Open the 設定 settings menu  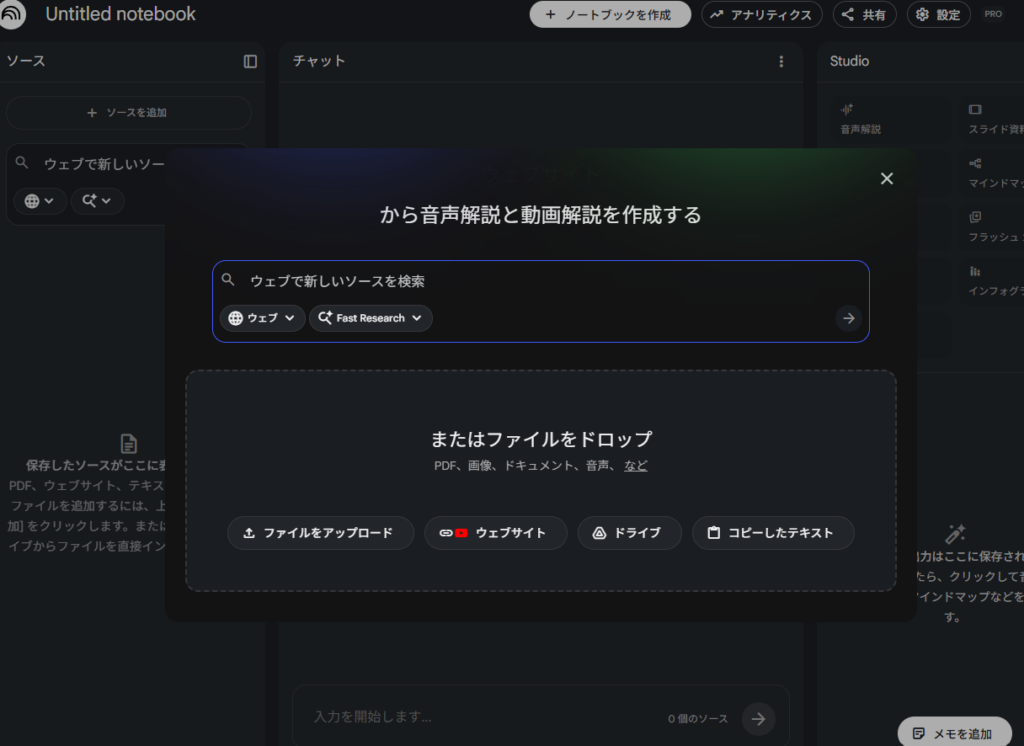click(x=937, y=15)
